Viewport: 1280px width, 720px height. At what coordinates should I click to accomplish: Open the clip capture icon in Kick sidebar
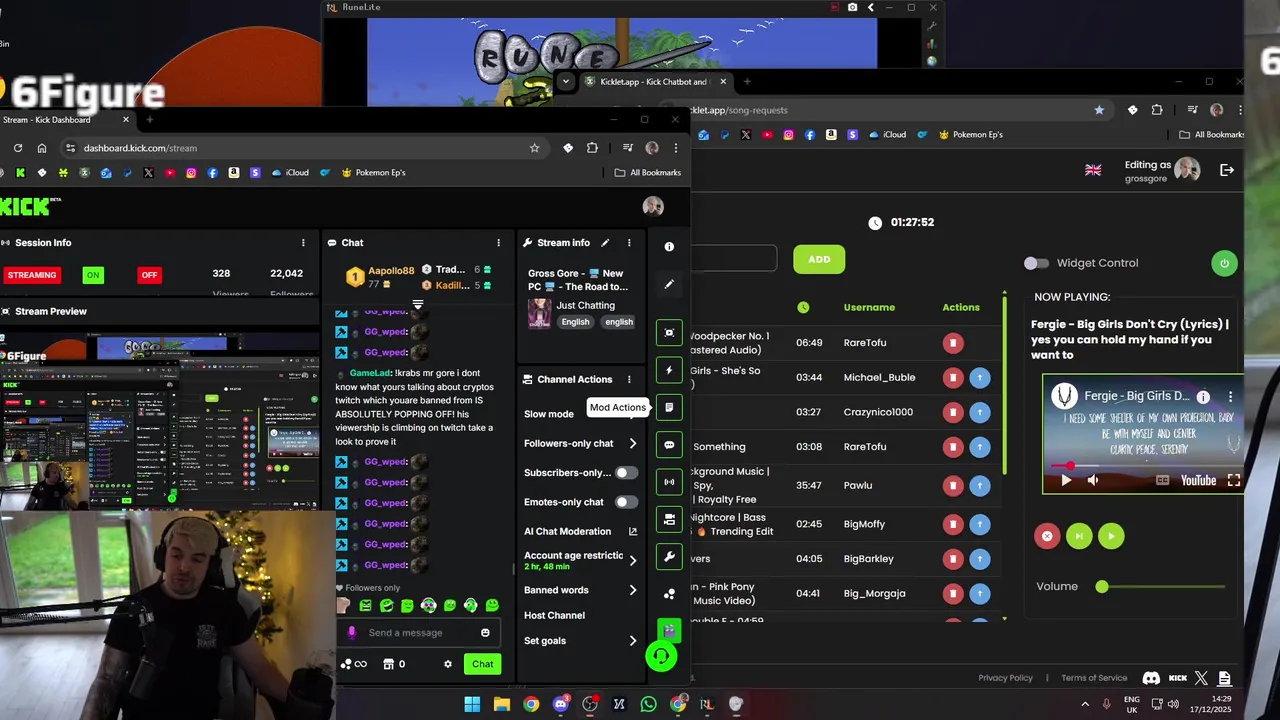point(669,333)
